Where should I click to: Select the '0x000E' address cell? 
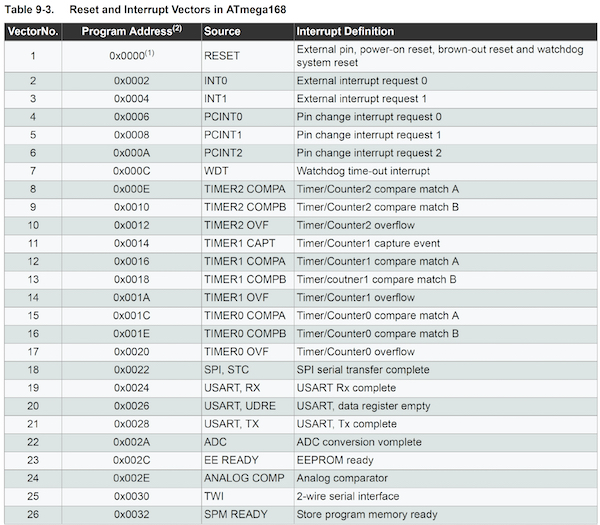132,189
